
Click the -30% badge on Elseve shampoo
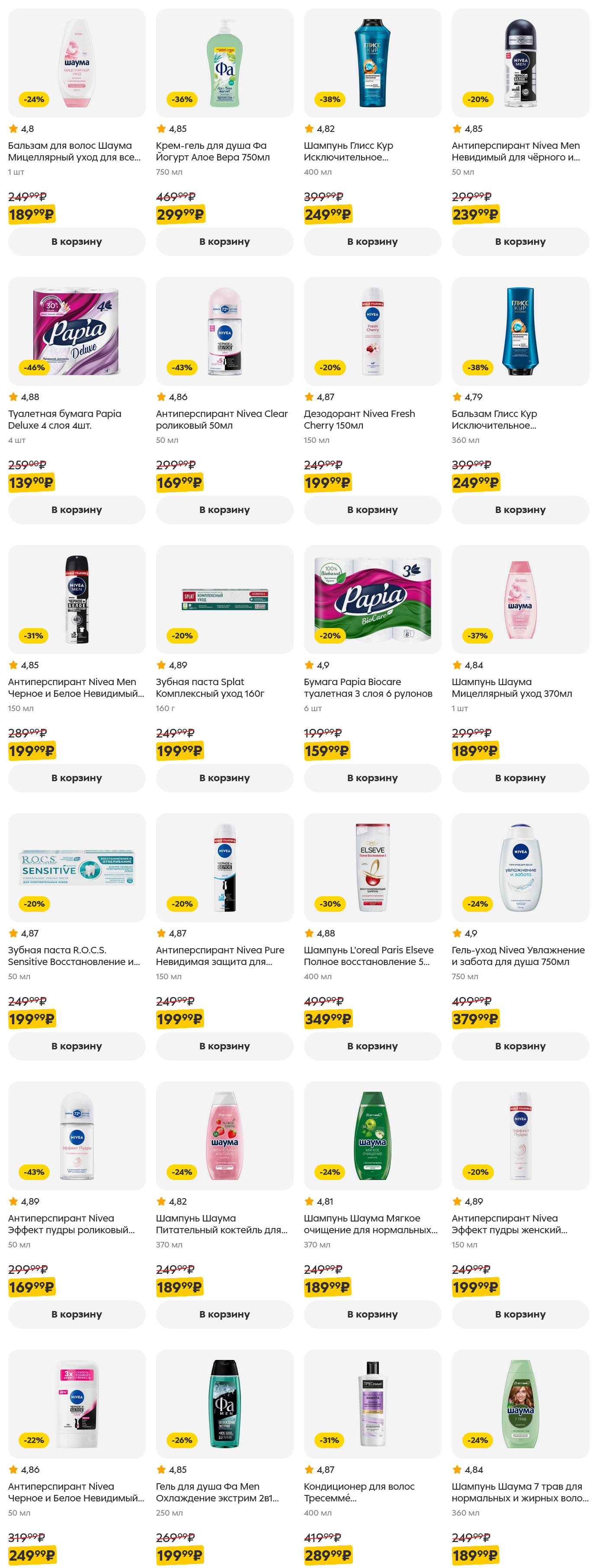(x=330, y=904)
